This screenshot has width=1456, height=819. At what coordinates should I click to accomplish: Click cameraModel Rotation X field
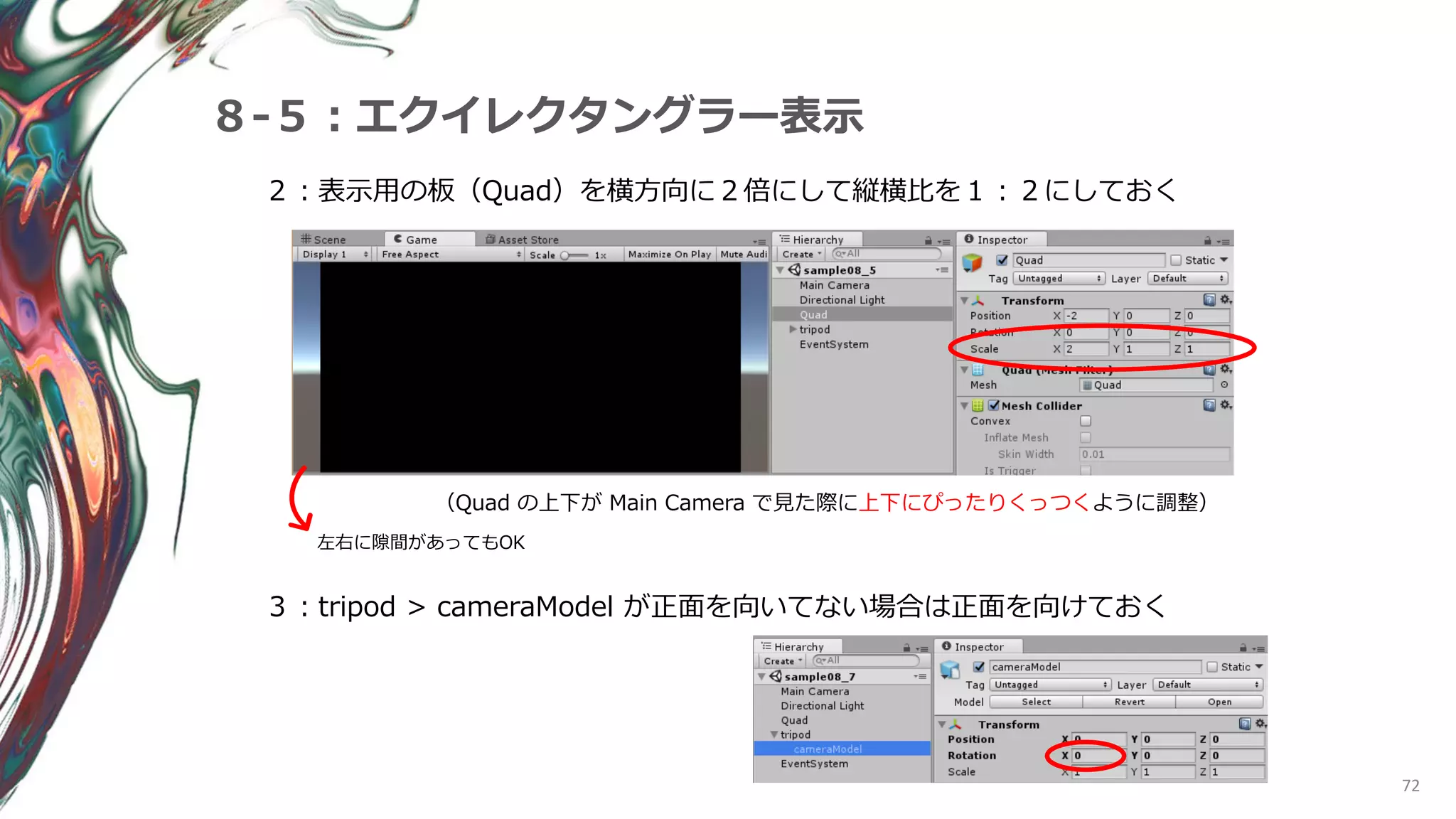pyautogui.click(x=1099, y=756)
